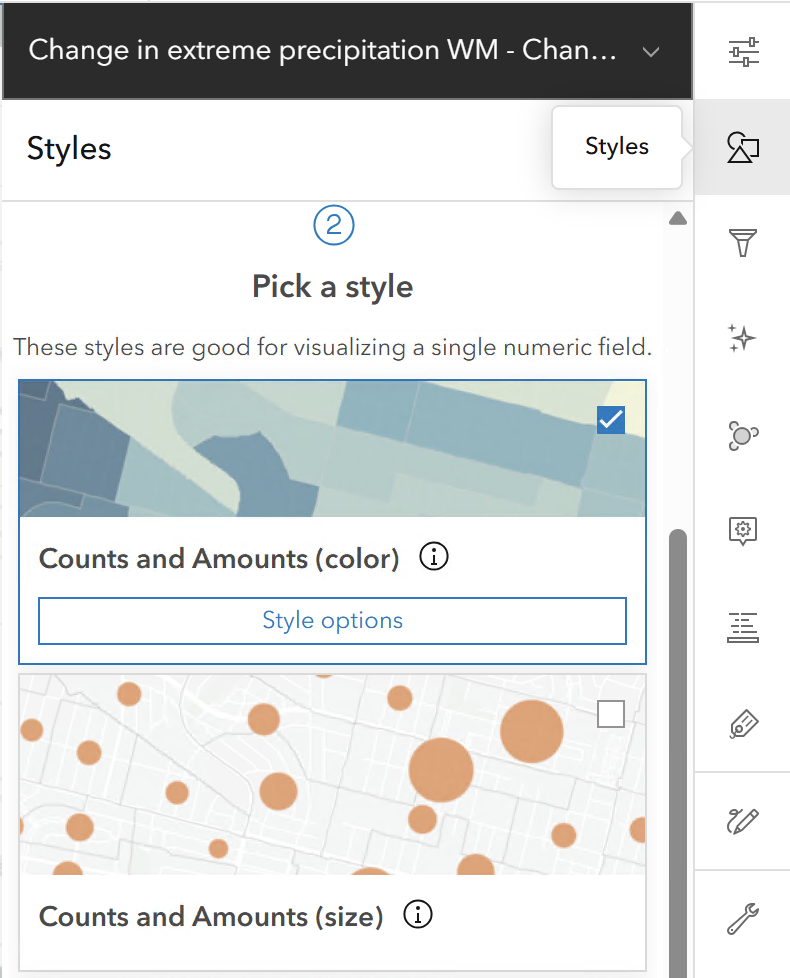Open the Filter funnel tool
This screenshot has width=790, height=978.
tap(743, 243)
